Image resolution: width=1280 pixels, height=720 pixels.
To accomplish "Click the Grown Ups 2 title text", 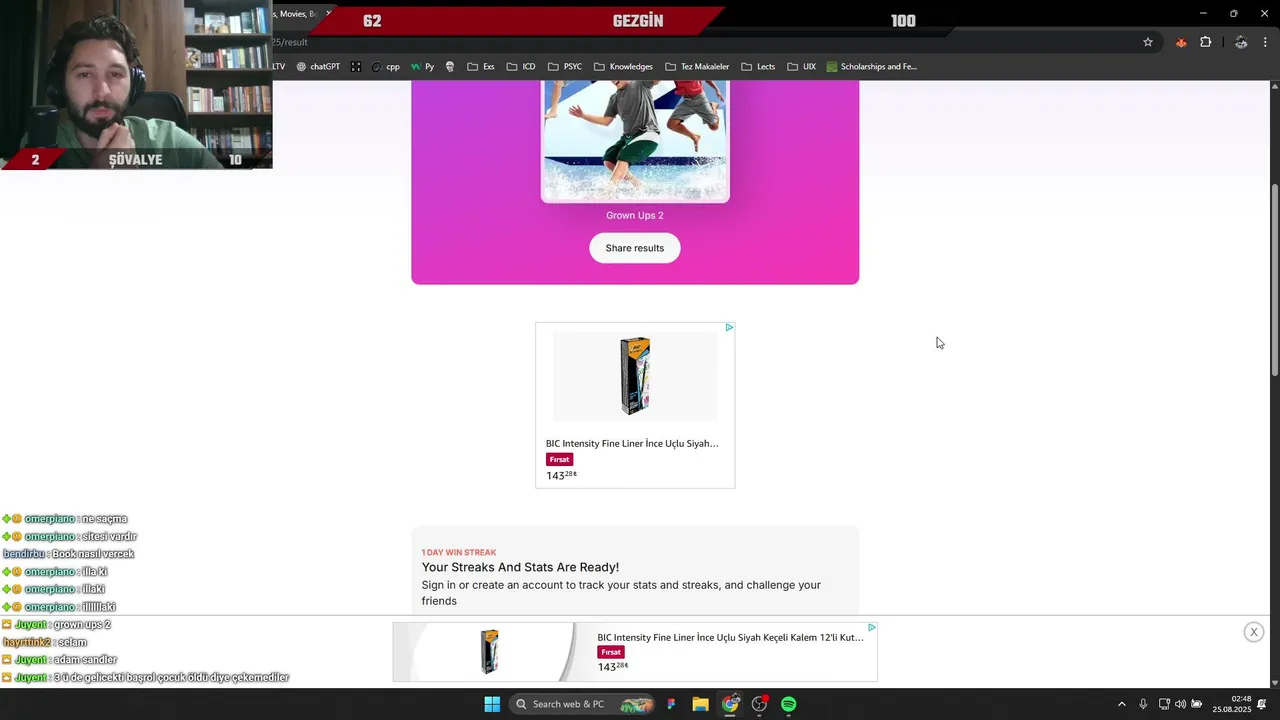I will point(635,215).
